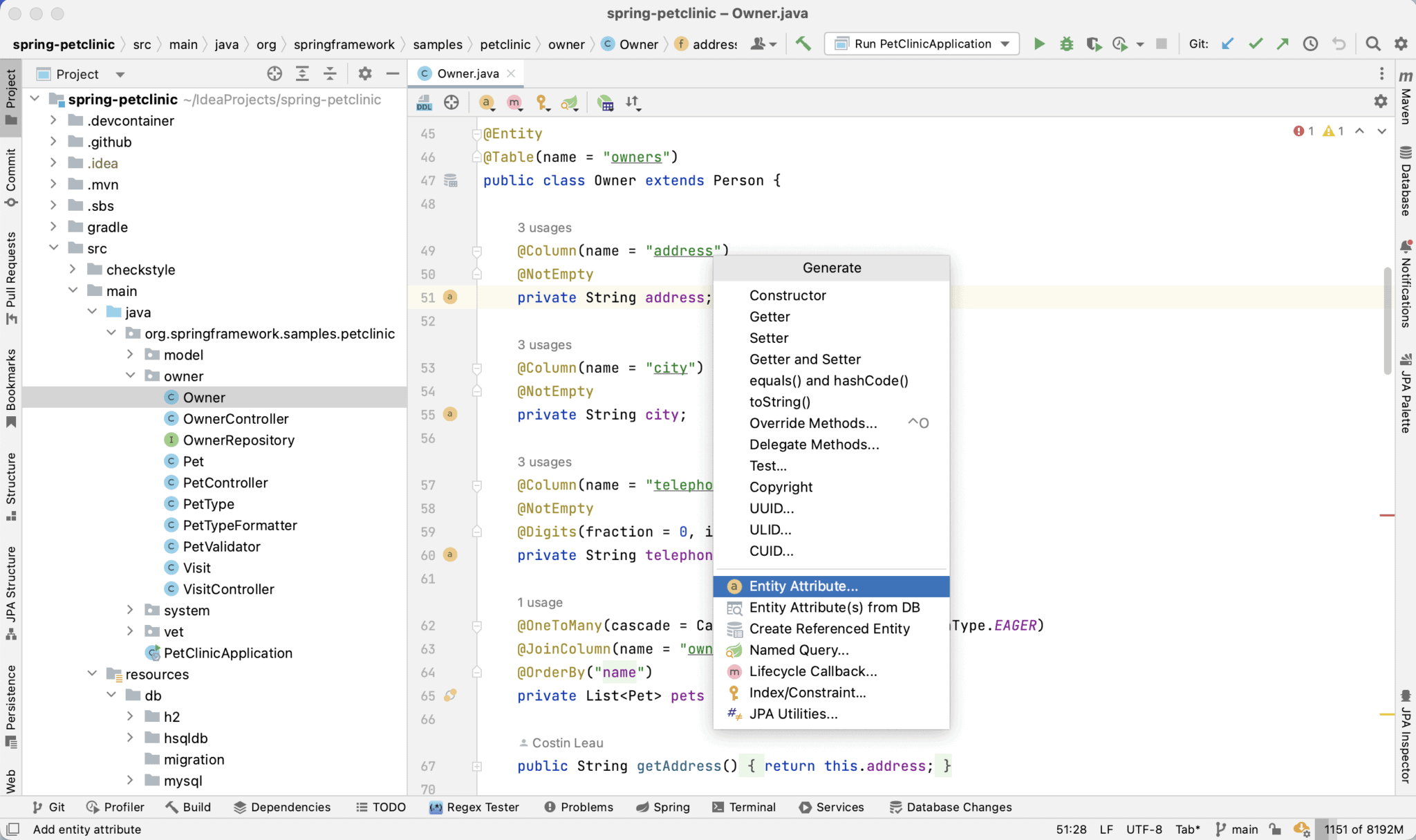Select 'Getter and Setter' in Generate popup
1416x840 pixels.
click(805, 359)
